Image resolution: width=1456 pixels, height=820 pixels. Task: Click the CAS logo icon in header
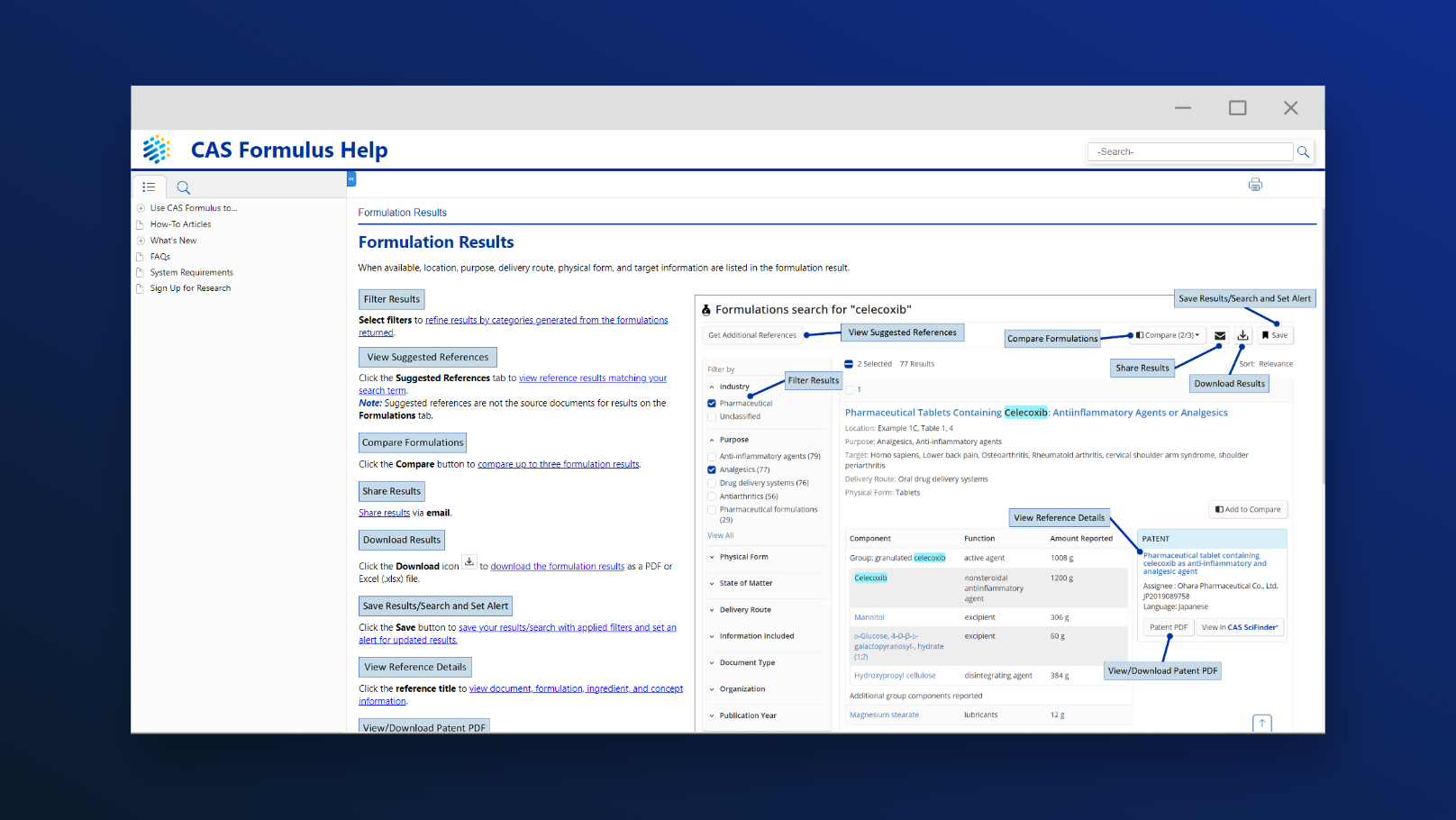pos(157,150)
